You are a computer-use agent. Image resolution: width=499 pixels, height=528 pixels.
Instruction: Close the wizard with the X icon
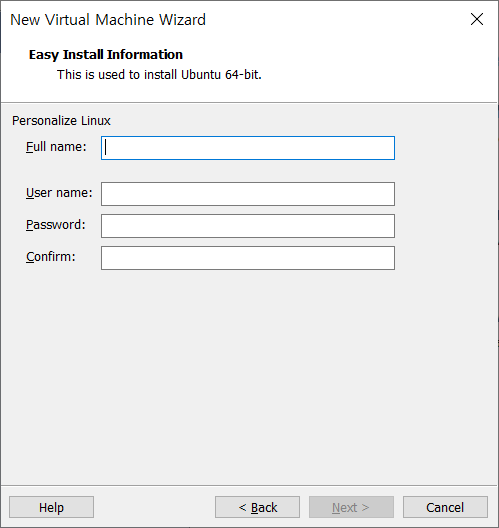click(477, 19)
